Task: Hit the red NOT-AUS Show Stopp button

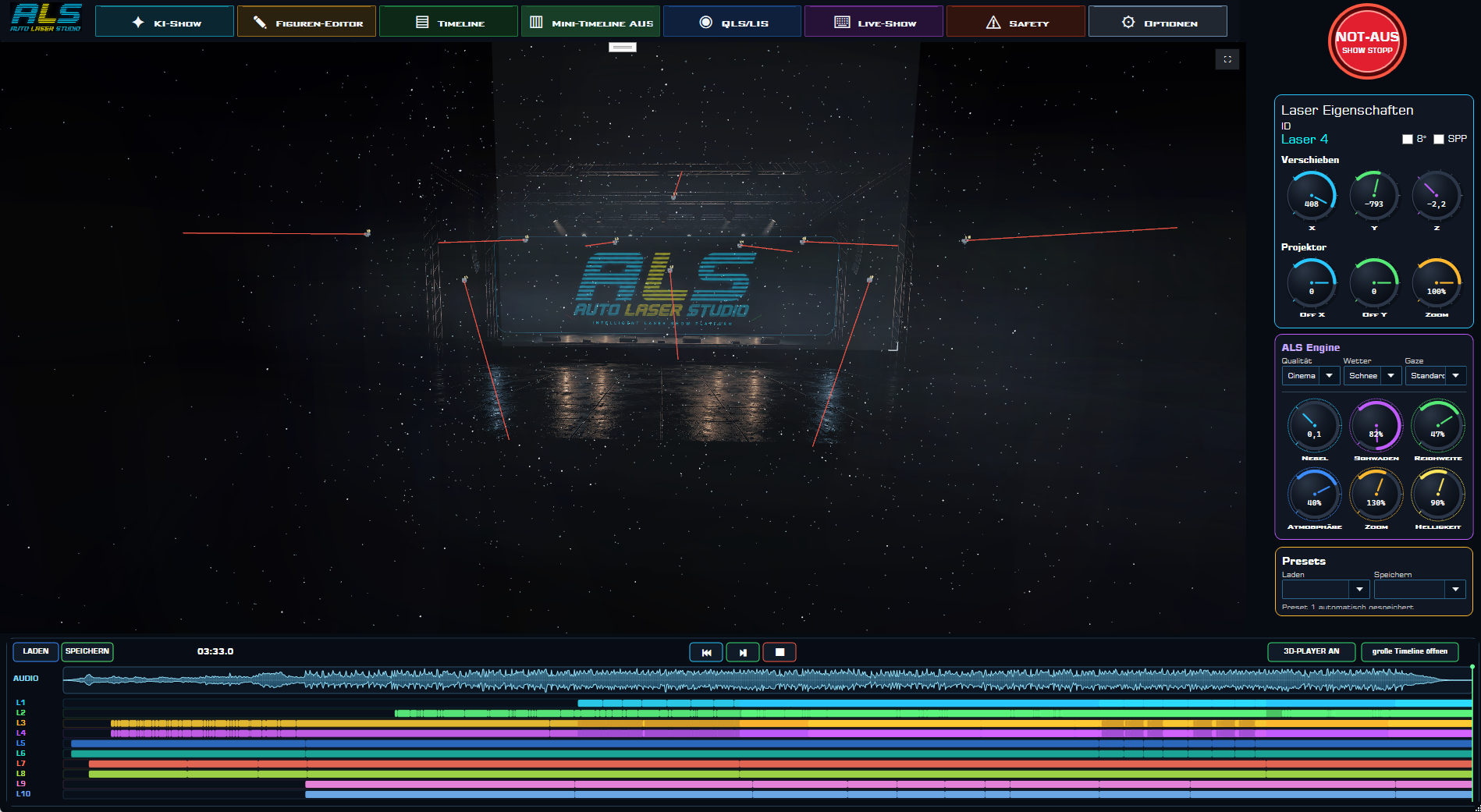Action: click(x=1367, y=41)
